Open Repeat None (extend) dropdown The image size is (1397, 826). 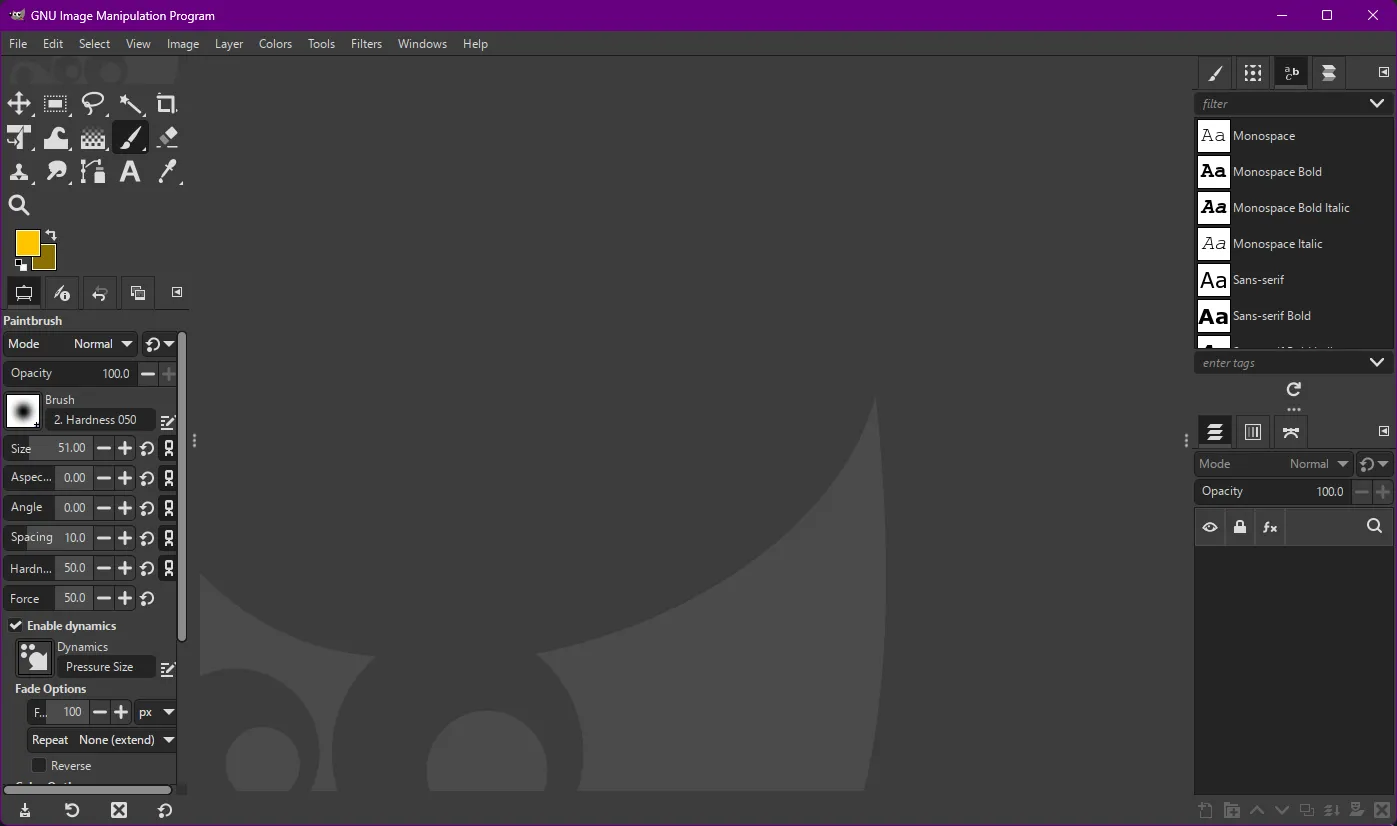click(102, 741)
